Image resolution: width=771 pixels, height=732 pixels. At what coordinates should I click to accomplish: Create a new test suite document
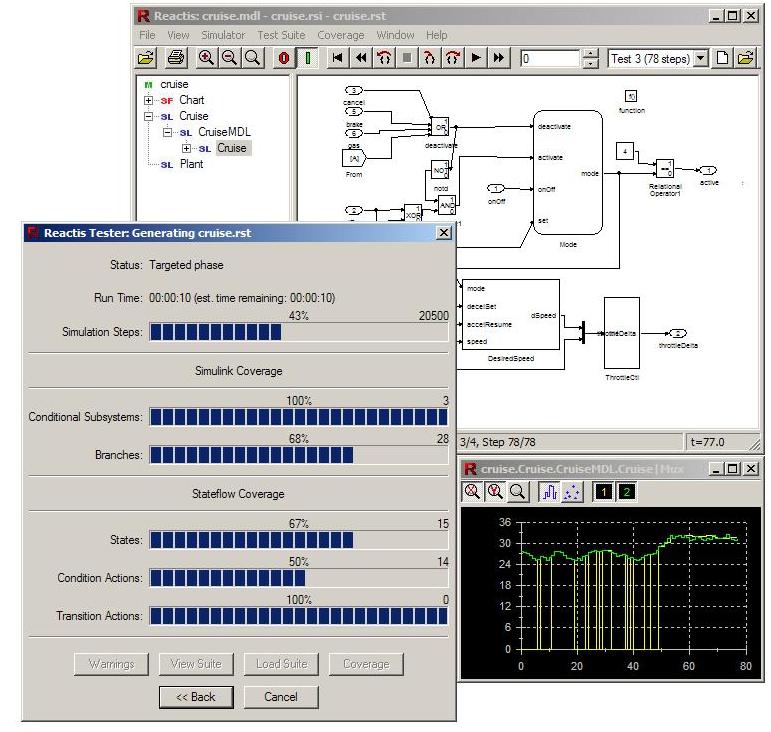click(722, 58)
